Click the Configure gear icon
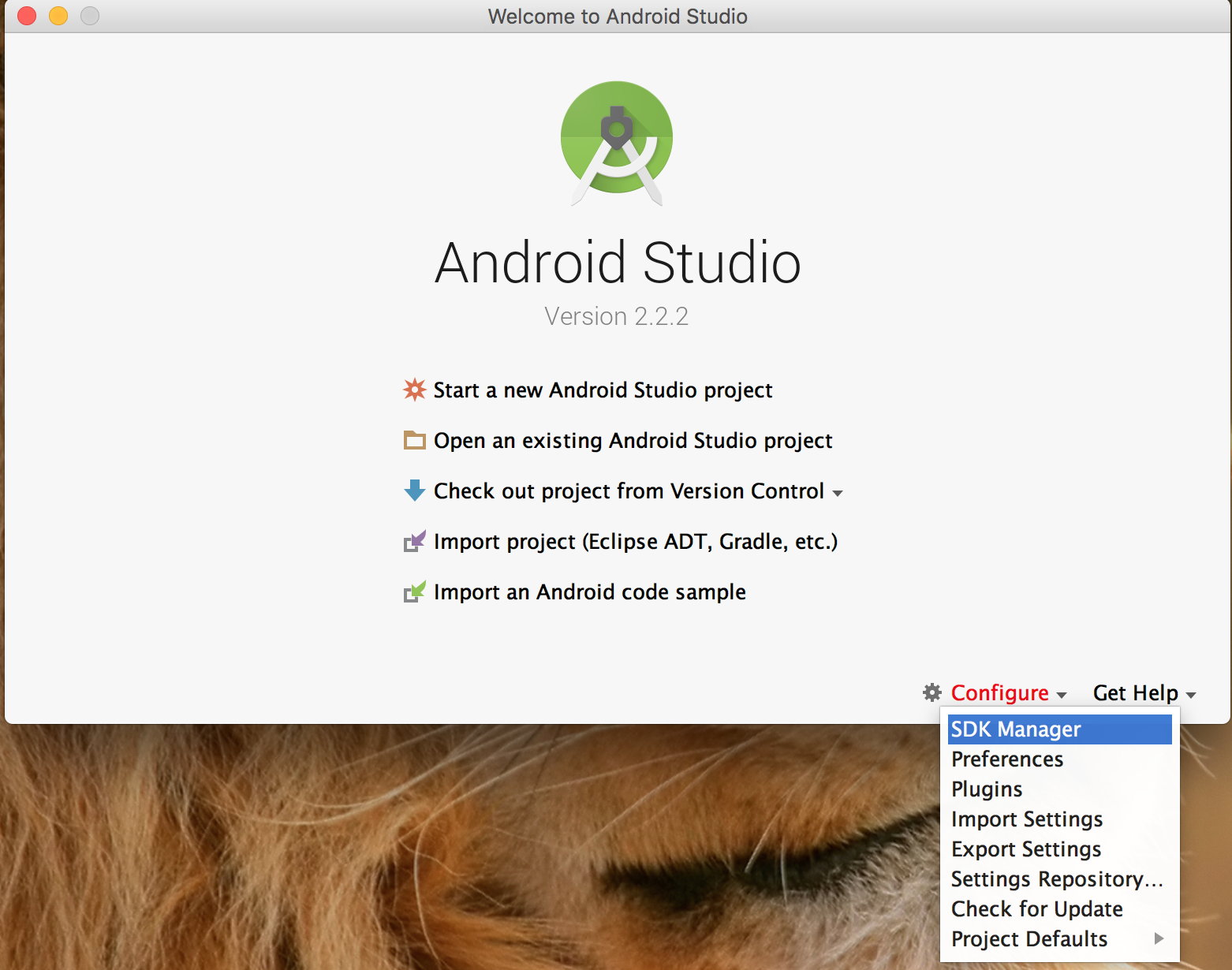Image resolution: width=1232 pixels, height=970 pixels. (932, 692)
